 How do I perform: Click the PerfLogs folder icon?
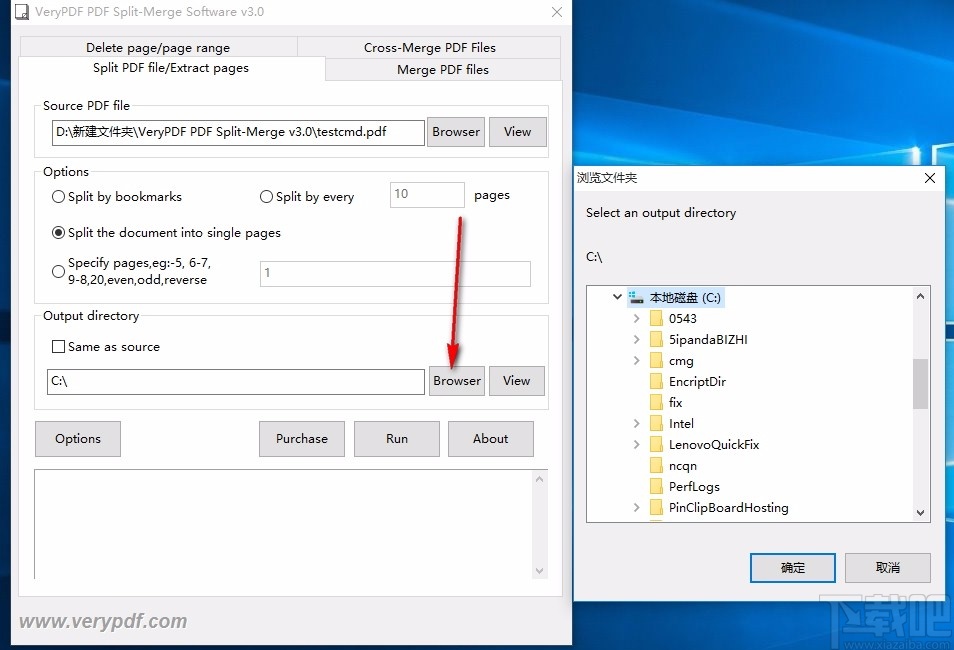coord(657,486)
